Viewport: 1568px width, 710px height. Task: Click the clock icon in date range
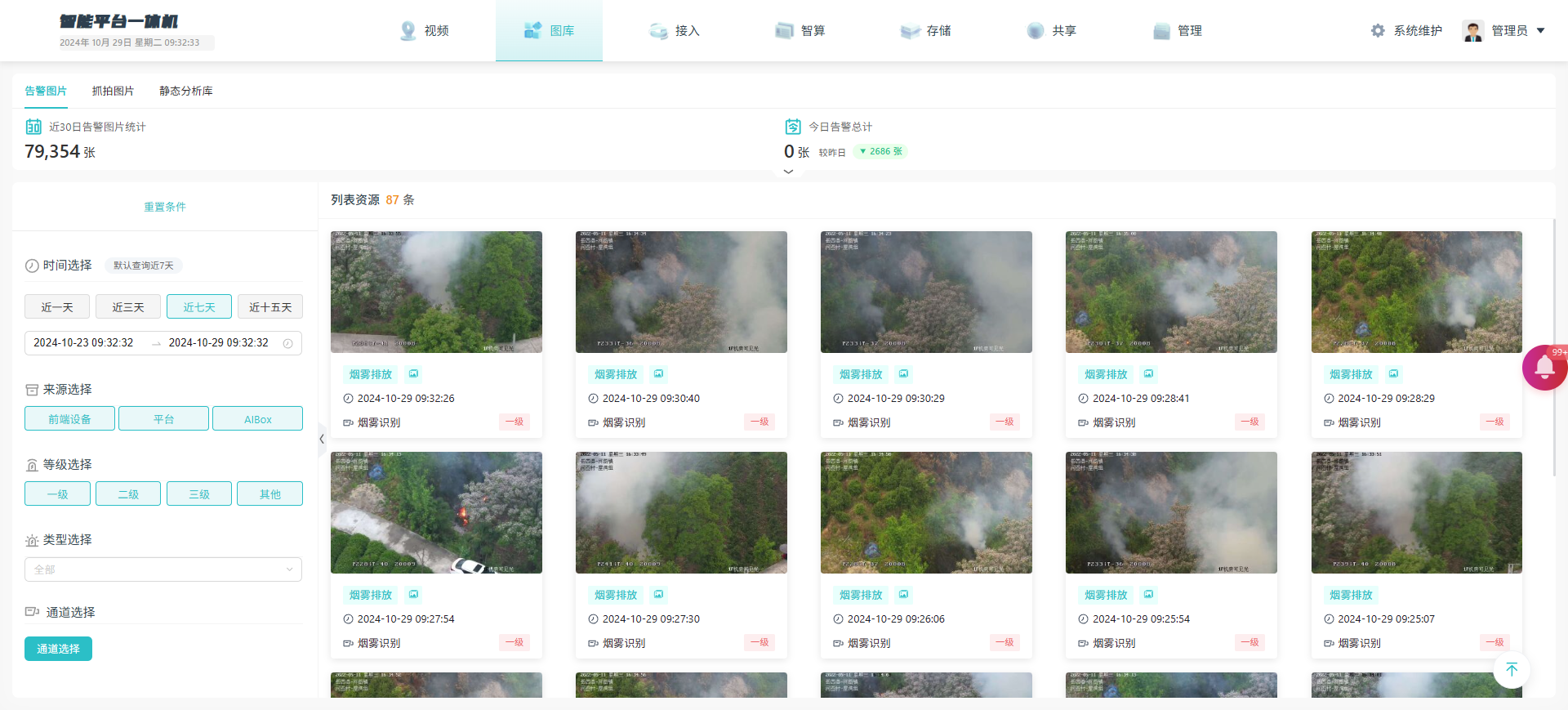pos(287,343)
